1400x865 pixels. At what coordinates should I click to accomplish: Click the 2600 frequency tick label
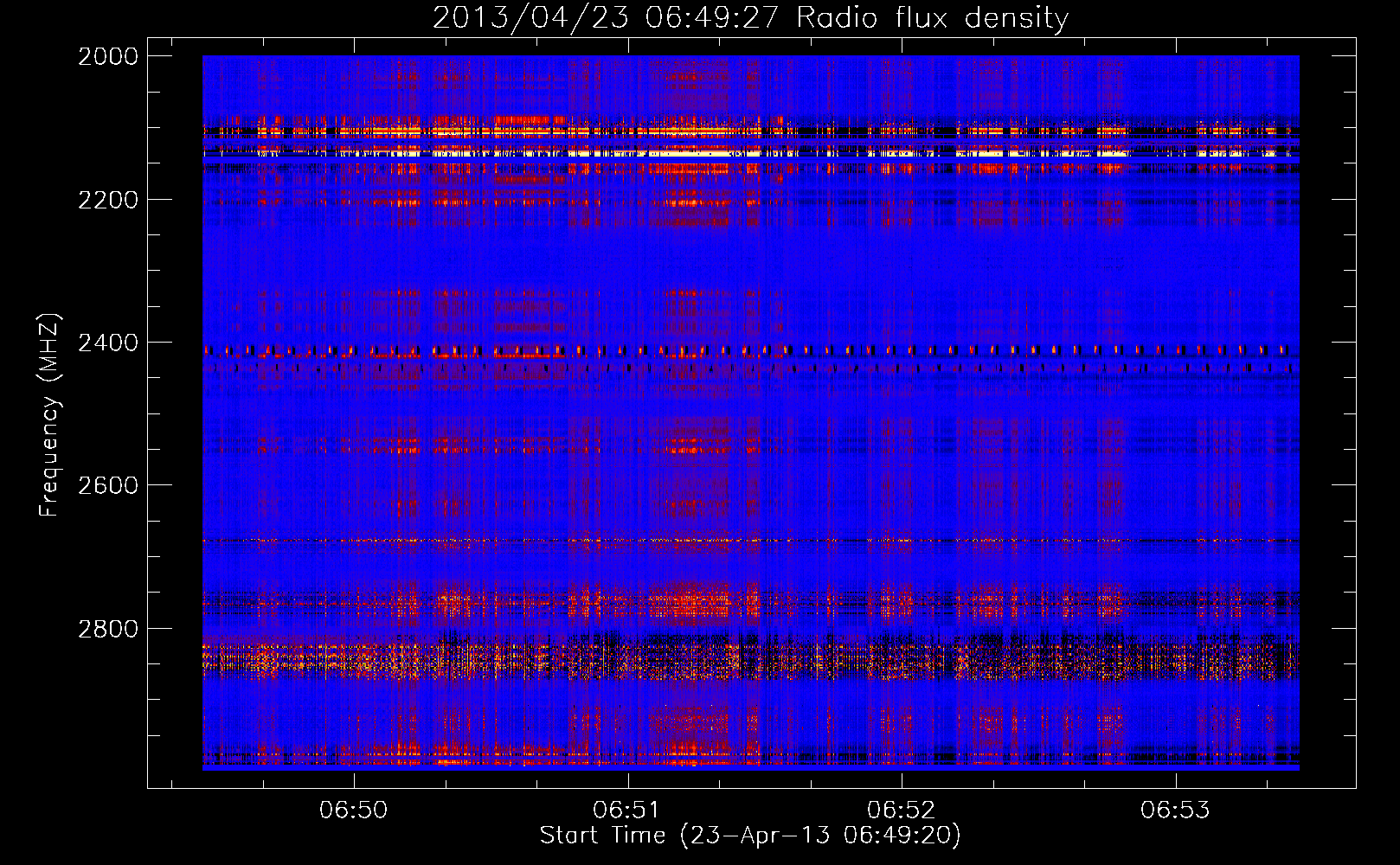pos(108,485)
